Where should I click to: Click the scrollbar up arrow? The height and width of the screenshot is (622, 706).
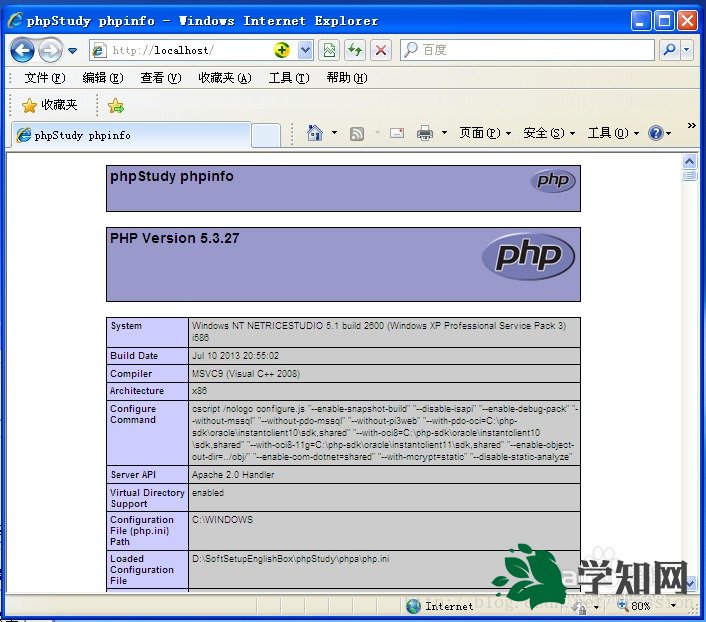[x=689, y=161]
